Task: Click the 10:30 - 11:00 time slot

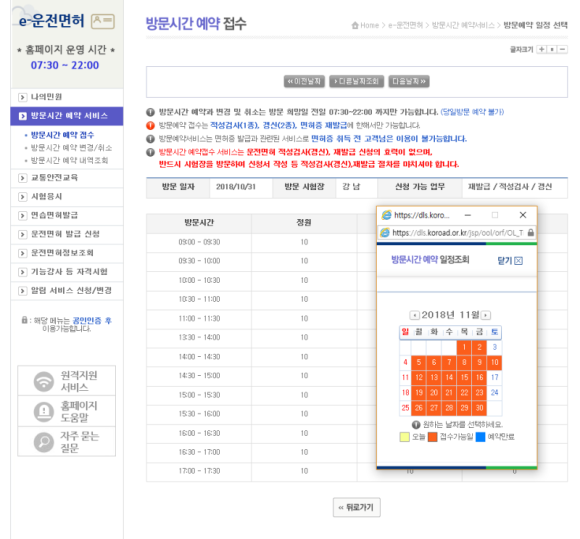Action: (x=199, y=299)
